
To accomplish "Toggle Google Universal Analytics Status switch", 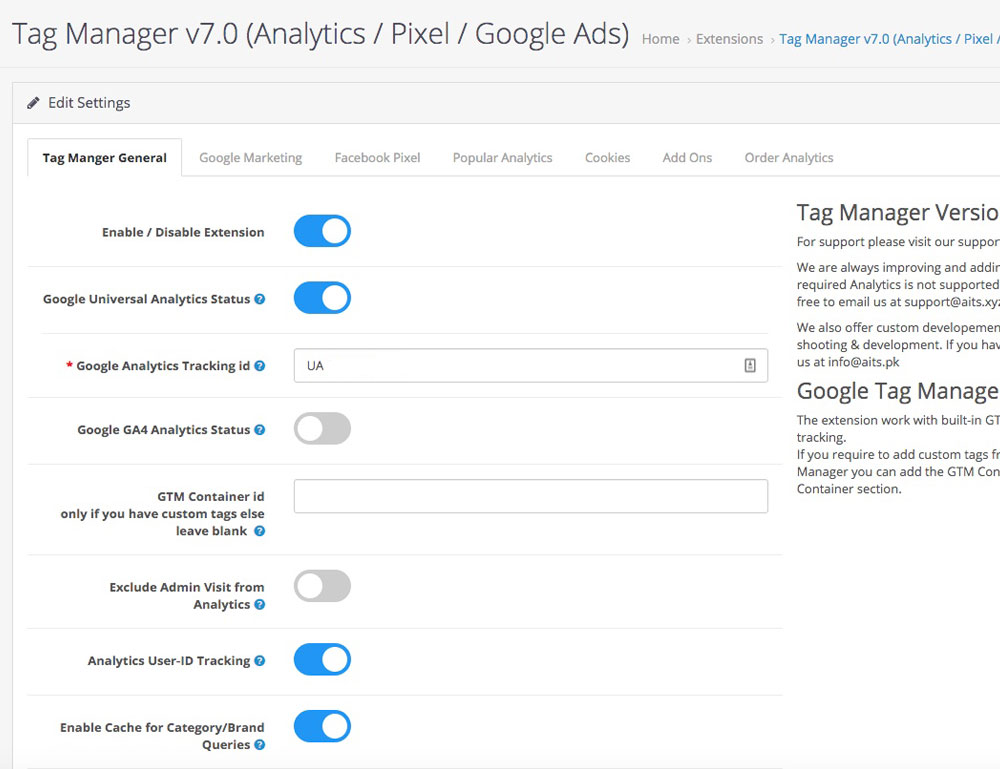I will [x=322, y=298].
